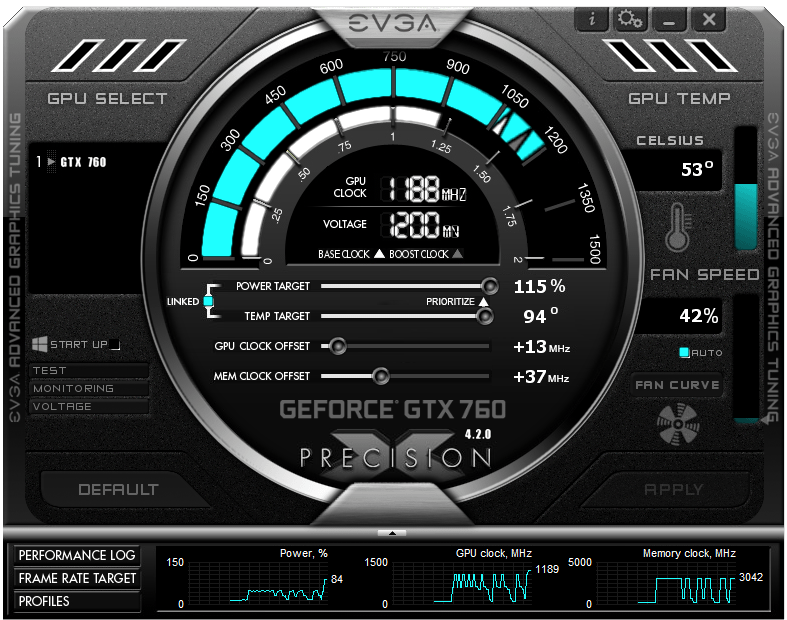Open the Voltage tab

tap(89, 407)
